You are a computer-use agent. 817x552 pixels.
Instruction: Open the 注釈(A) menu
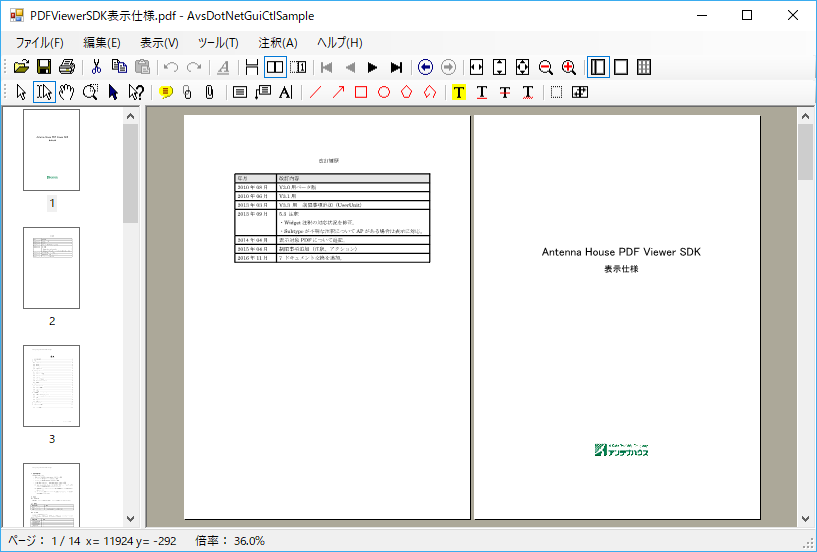click(278, 43)
